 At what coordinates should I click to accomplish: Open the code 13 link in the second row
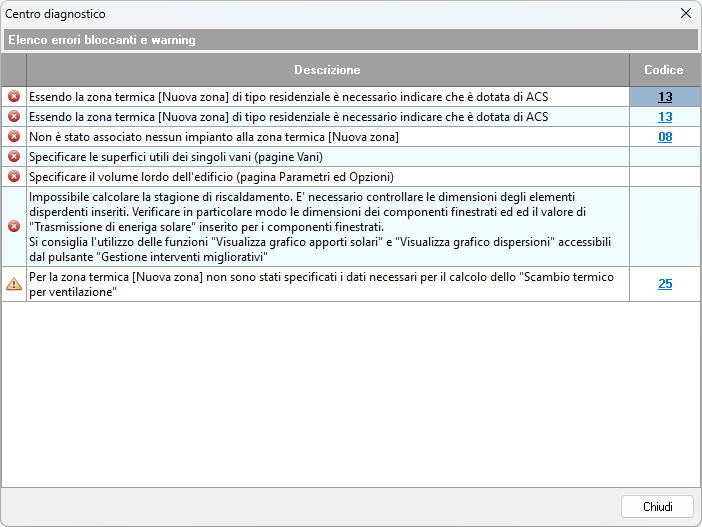(x=664, y=117)
